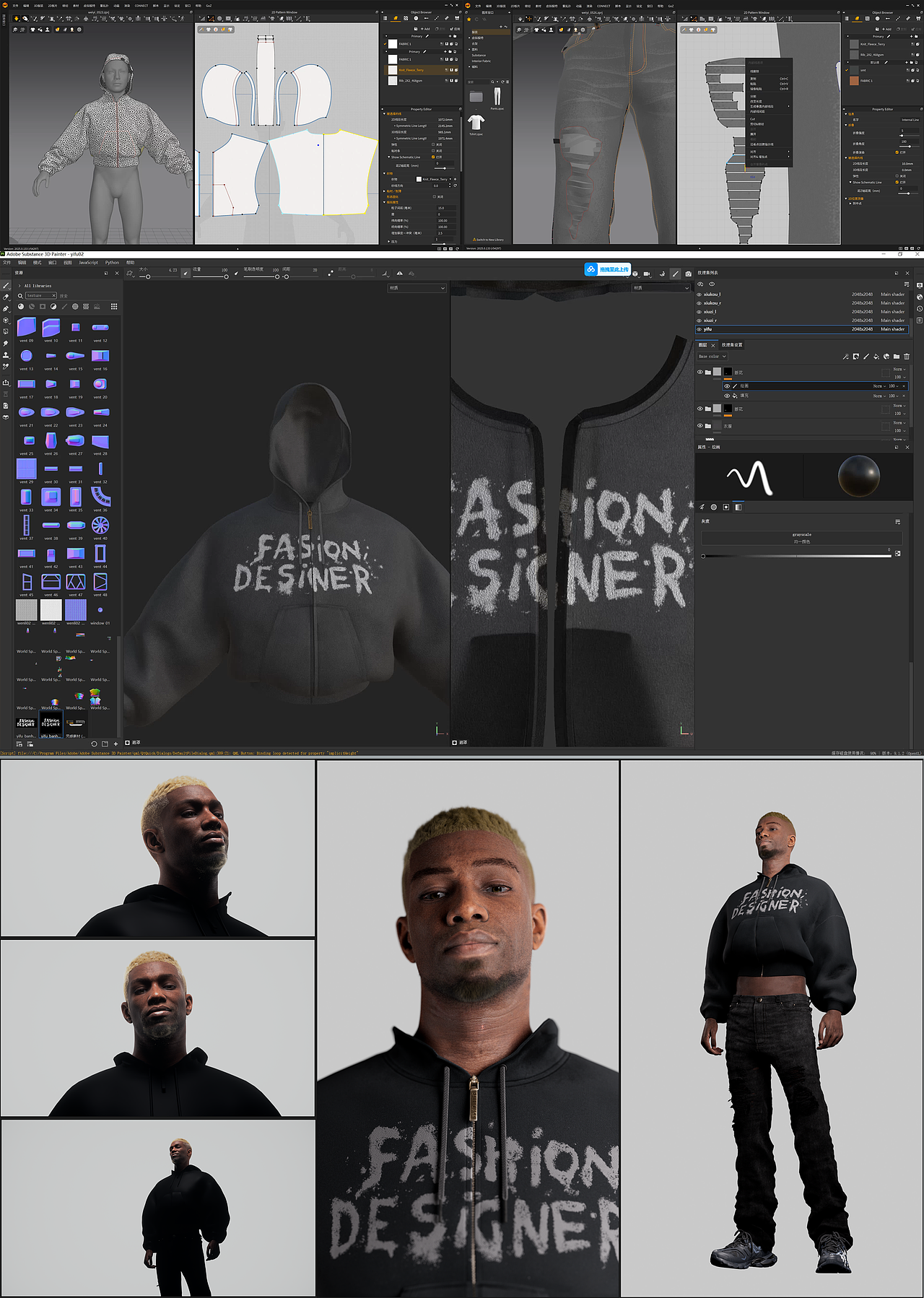Open the Python menu
The height and width of the screenshot is (1298, 924).
point(112,263)
